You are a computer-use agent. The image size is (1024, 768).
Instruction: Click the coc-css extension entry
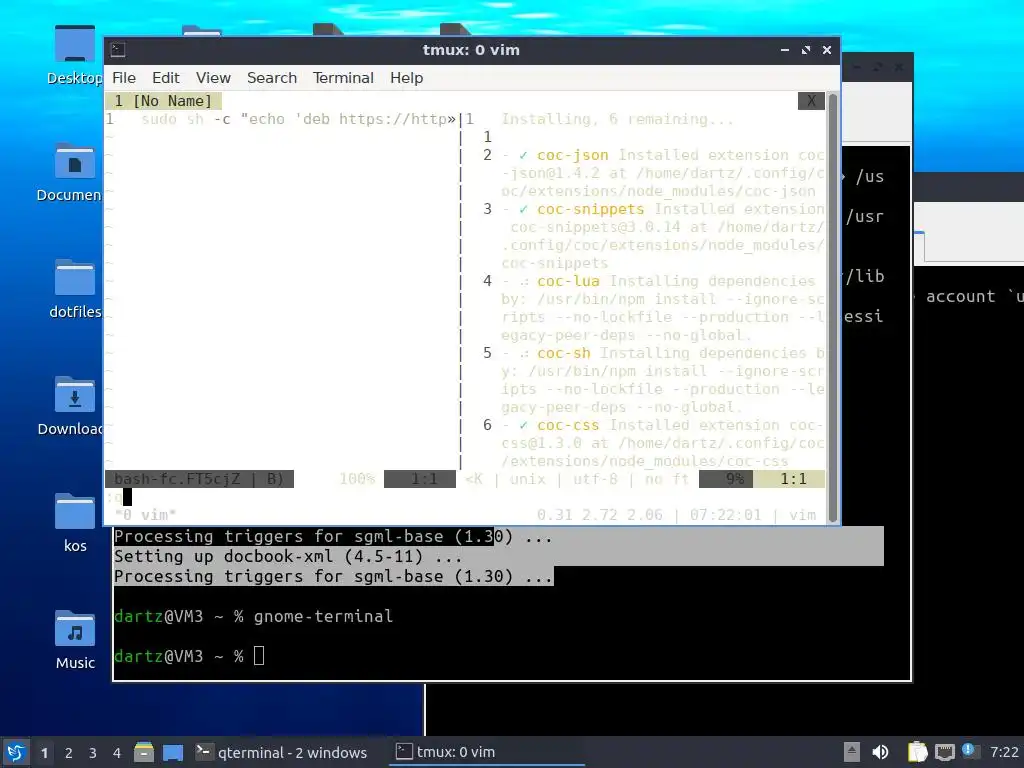[x=568, y=425]
